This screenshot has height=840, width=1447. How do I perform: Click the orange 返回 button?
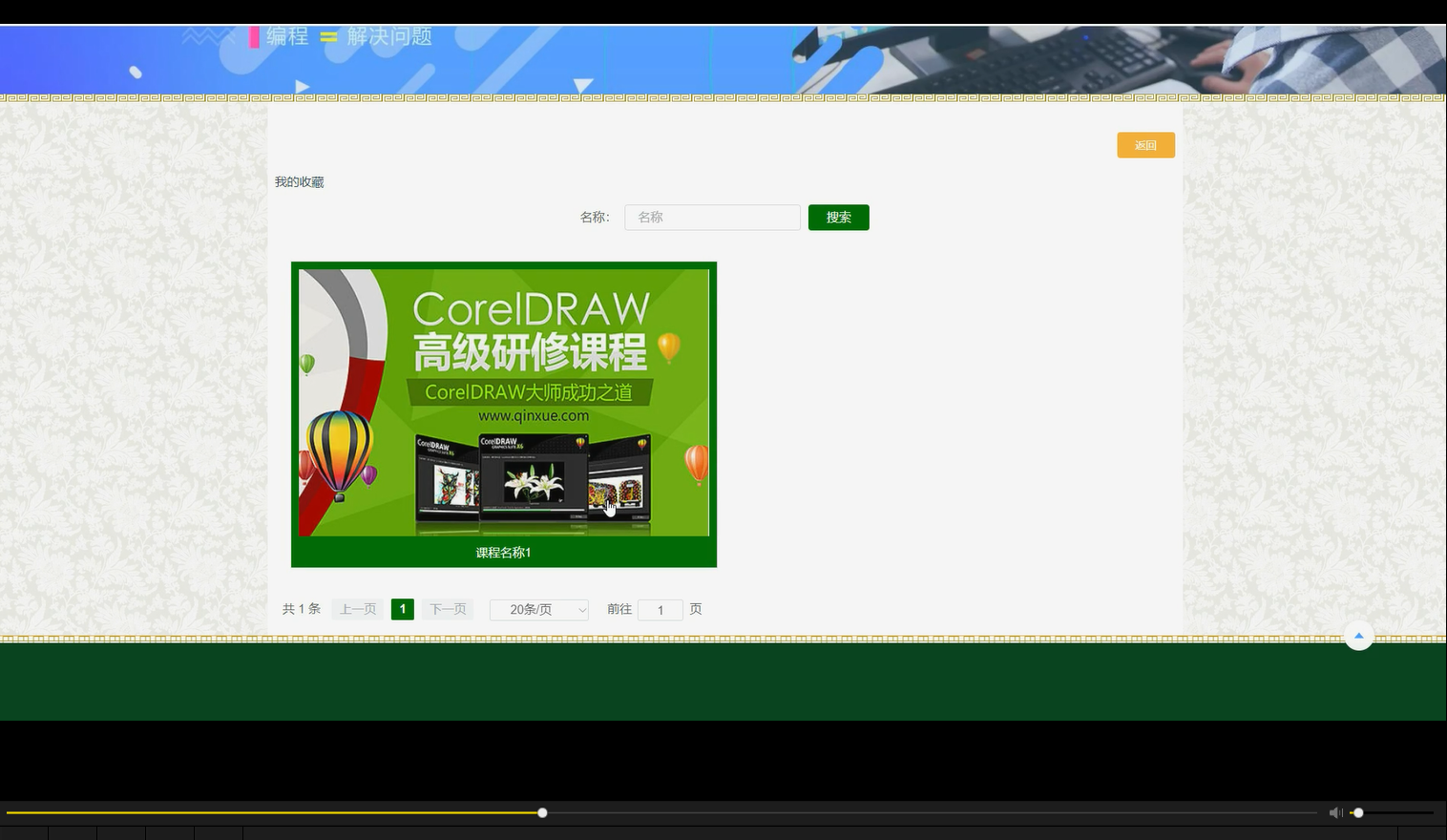(1145, 145)
